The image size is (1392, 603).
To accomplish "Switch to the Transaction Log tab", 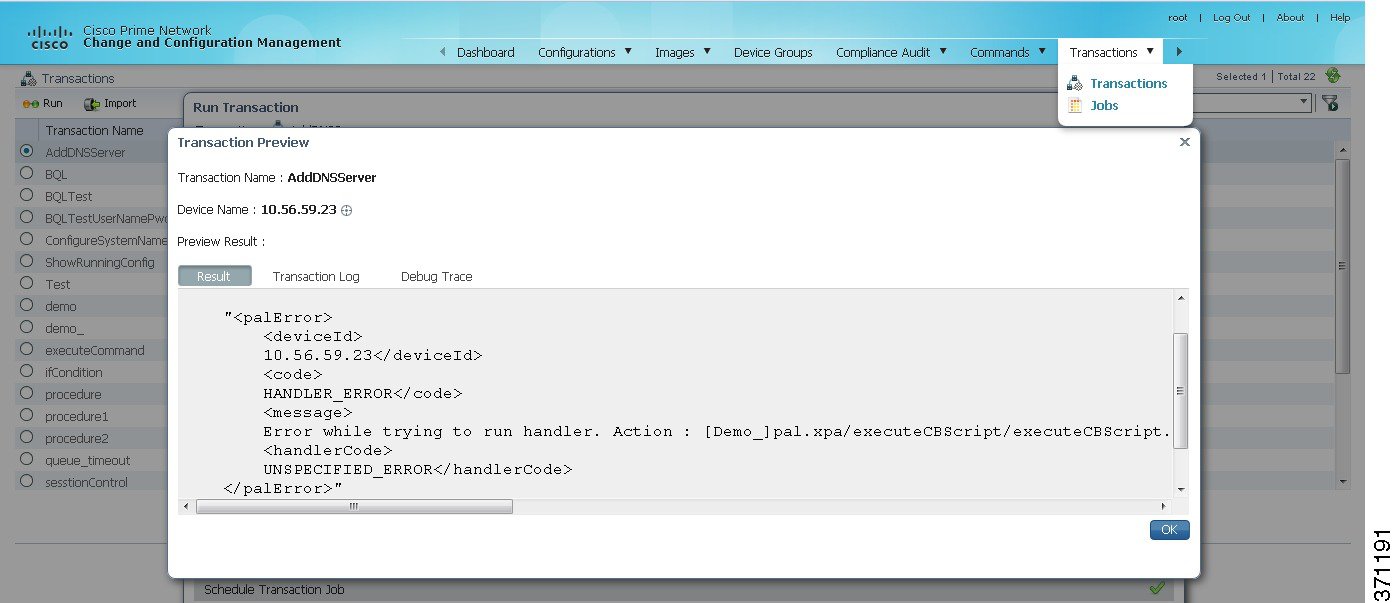I will (x=316, y=276).
